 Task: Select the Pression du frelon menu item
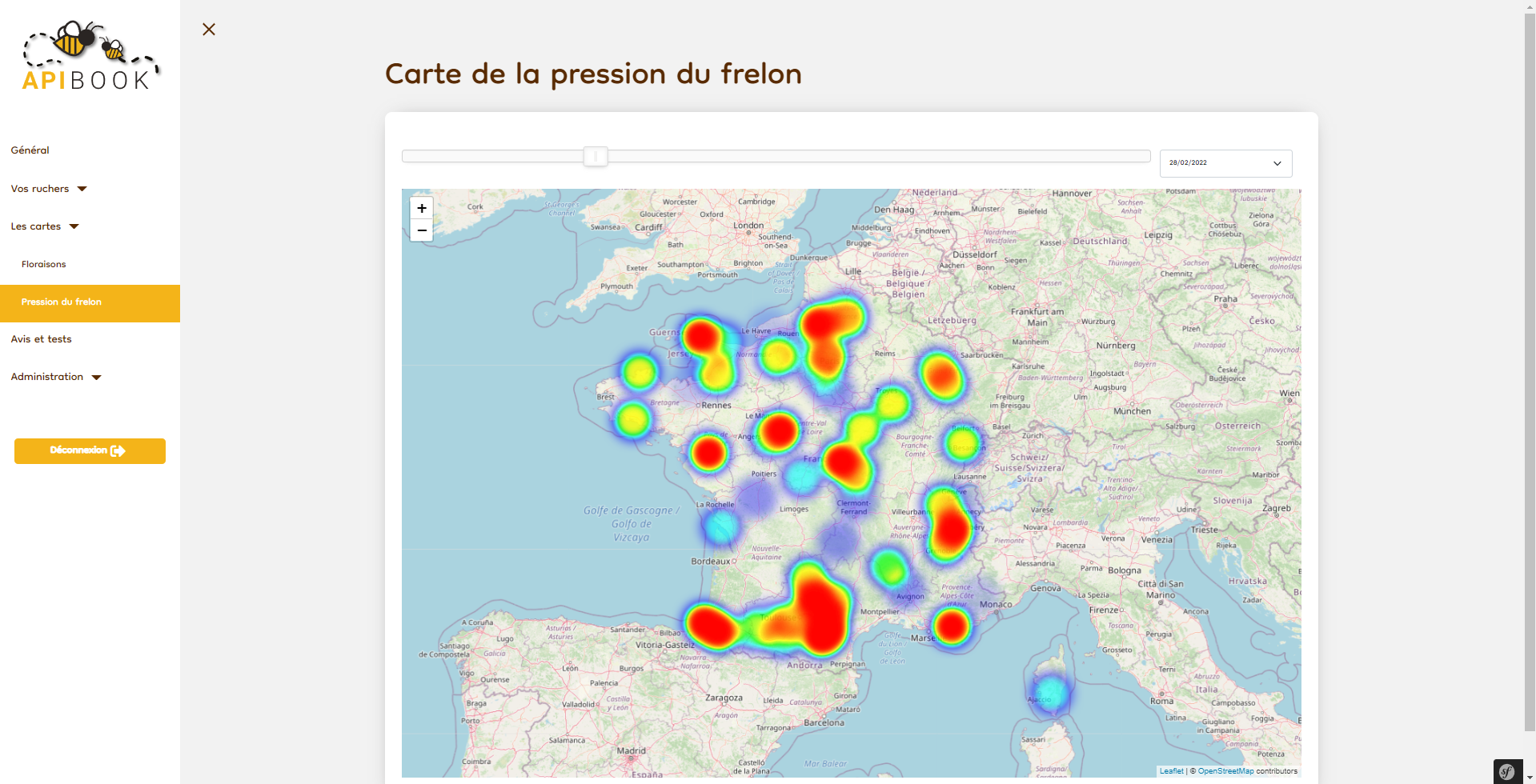(x=62, y=302)
